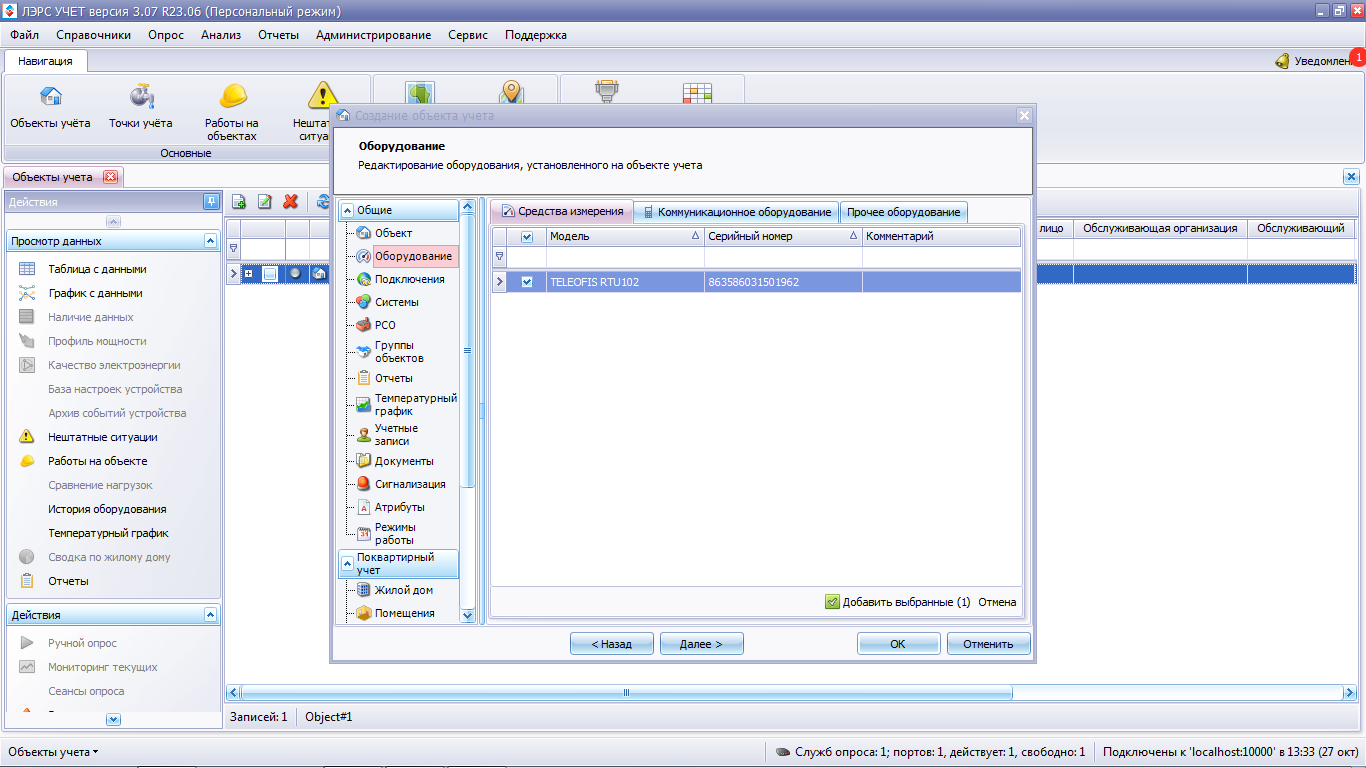Expand the Object#1 row plus sign

click(x=248, y=273)
